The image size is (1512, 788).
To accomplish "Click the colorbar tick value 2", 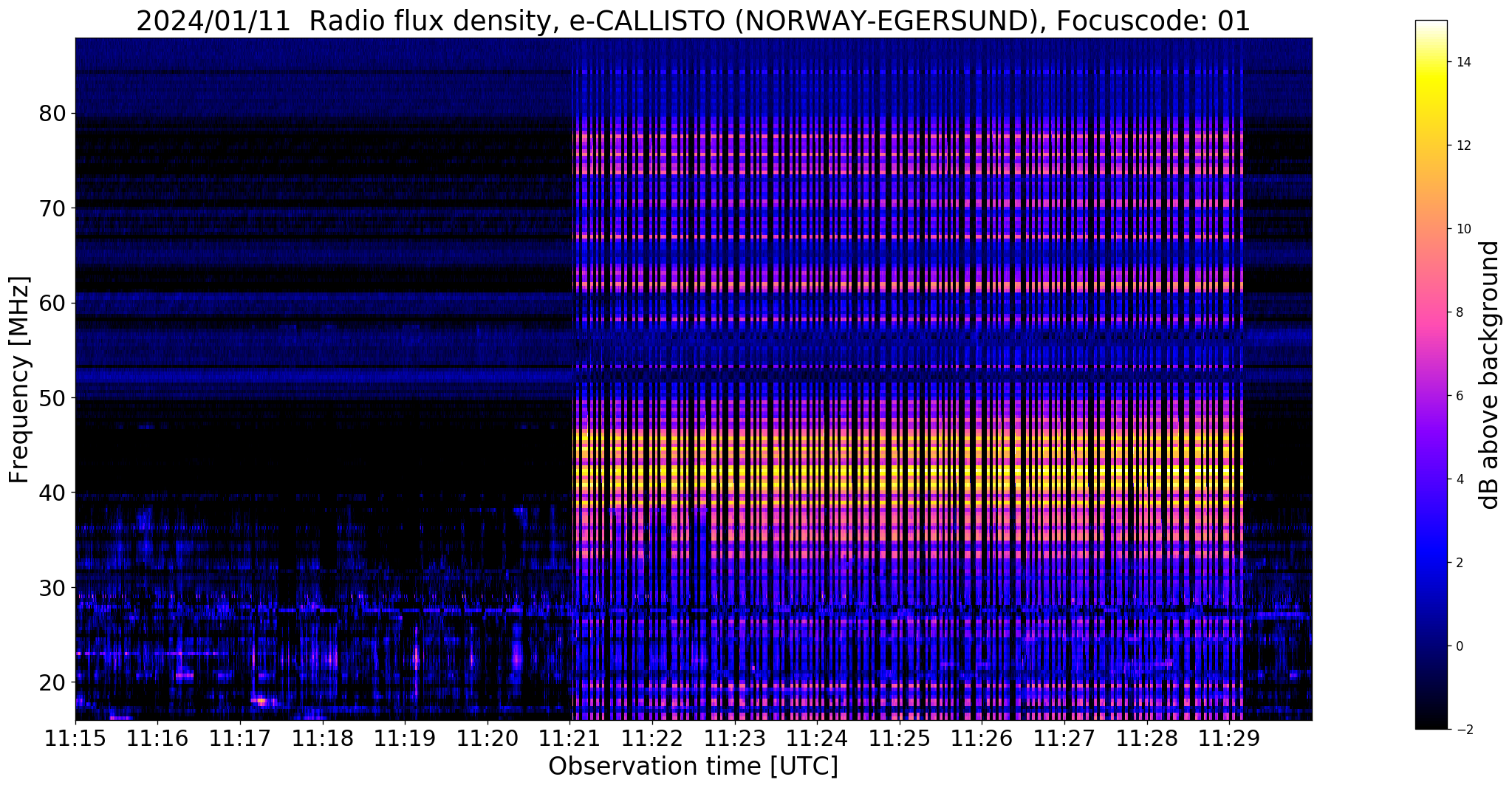I will [1460, 563].
